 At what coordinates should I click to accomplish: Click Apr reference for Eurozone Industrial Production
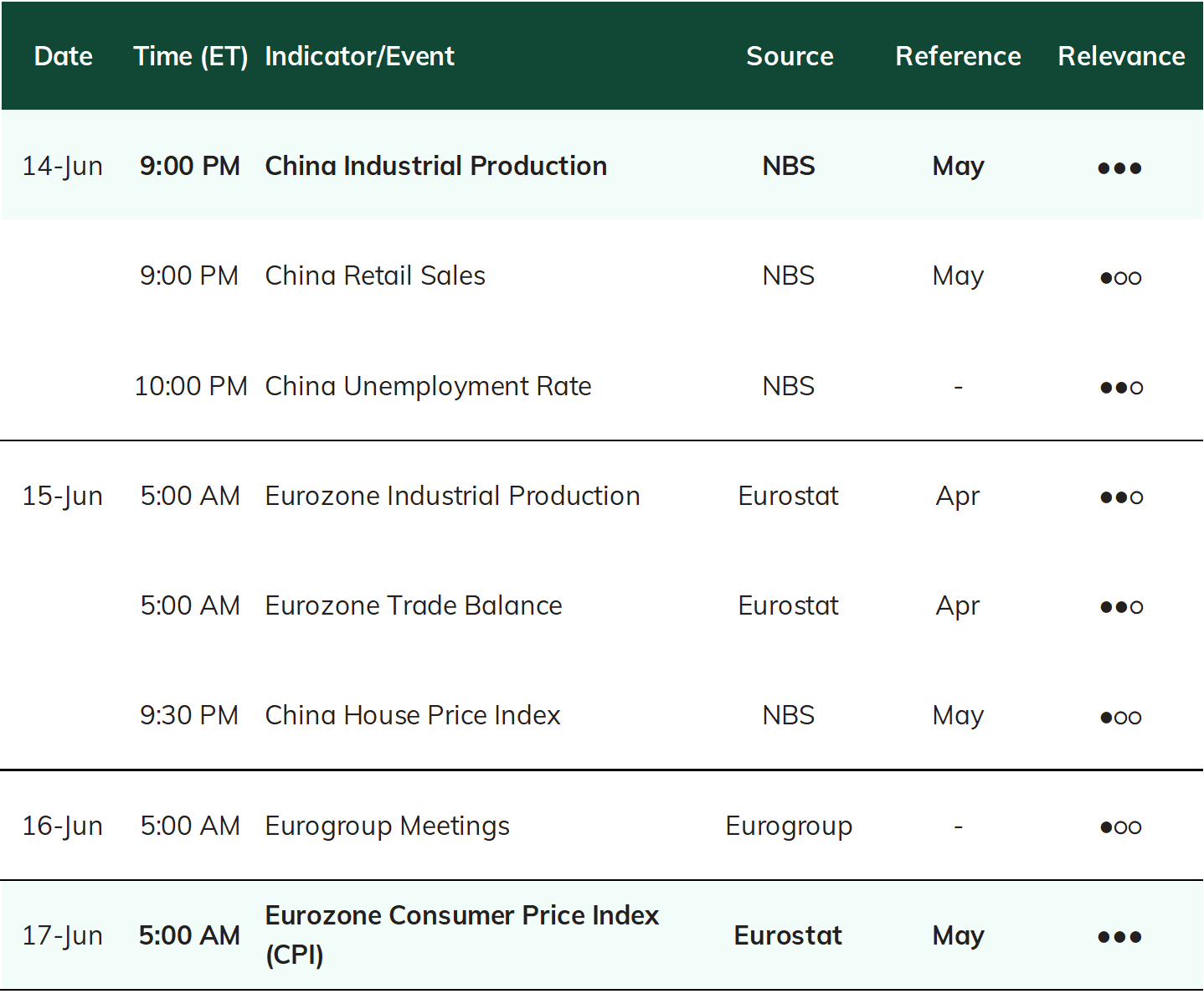[959, 497]
